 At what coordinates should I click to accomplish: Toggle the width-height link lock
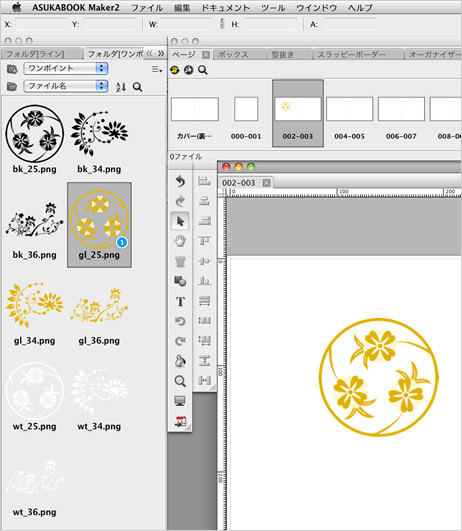click(222, 24)
